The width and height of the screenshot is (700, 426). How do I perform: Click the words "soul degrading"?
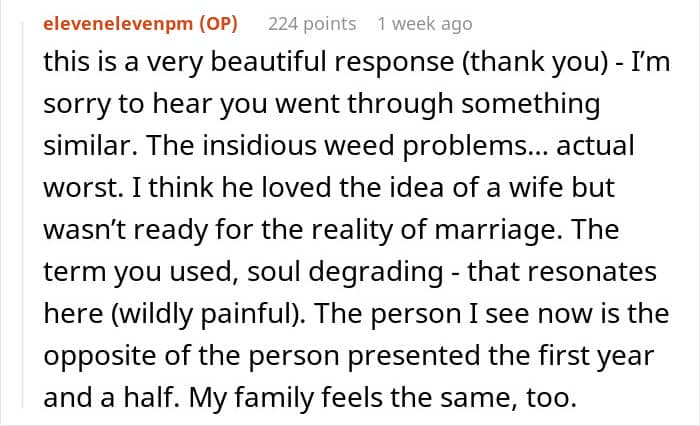click(345, 272)
